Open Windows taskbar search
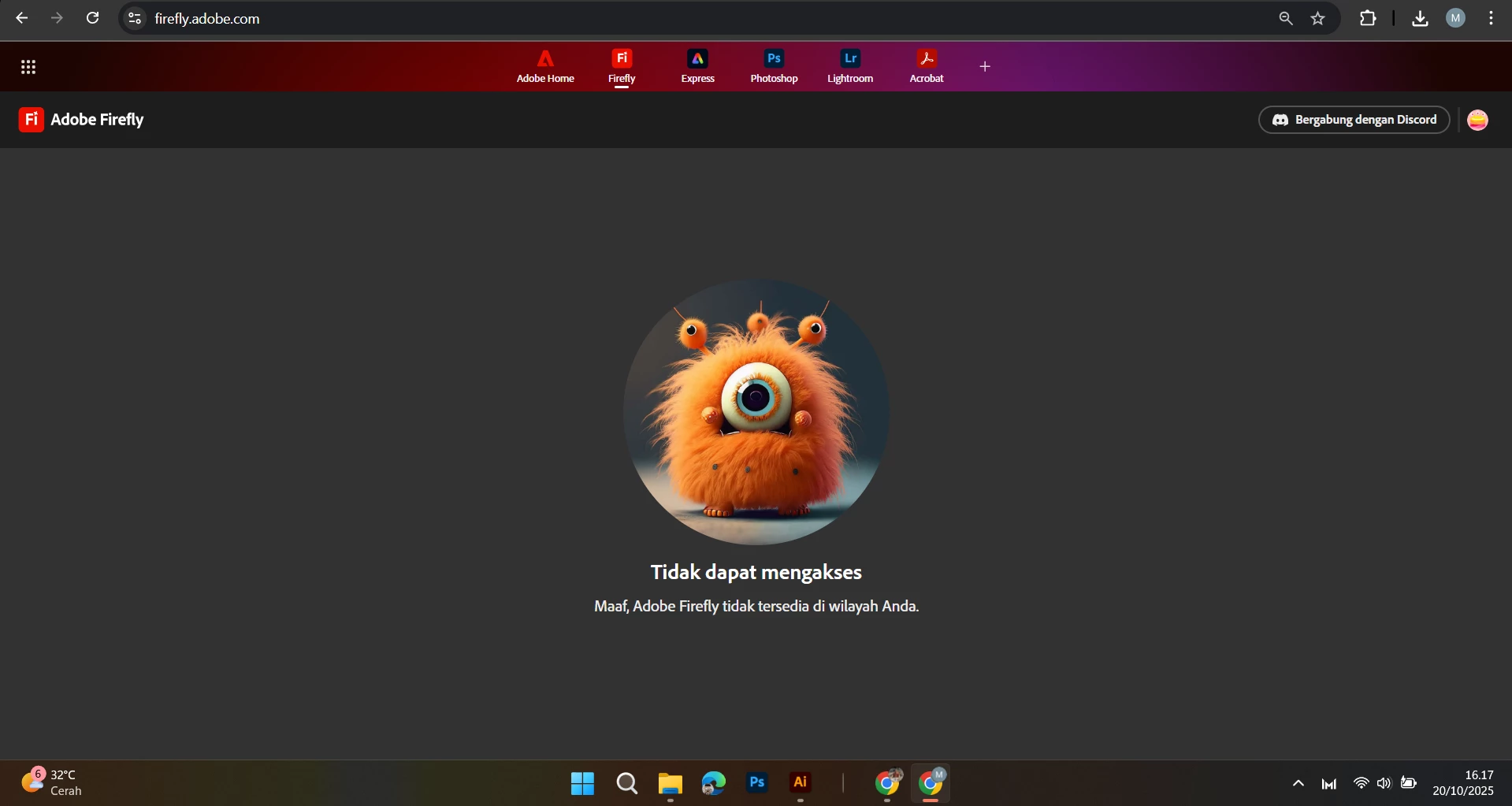 pos(627,783)
